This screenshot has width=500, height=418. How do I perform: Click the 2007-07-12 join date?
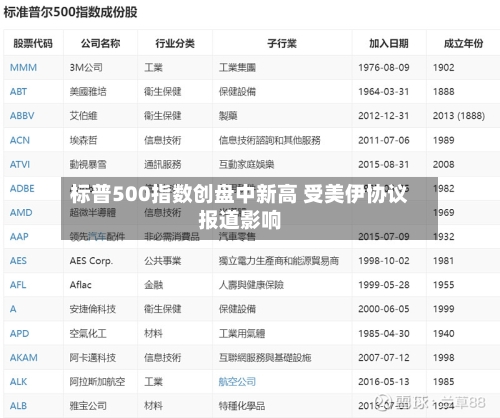coord(384,358)
